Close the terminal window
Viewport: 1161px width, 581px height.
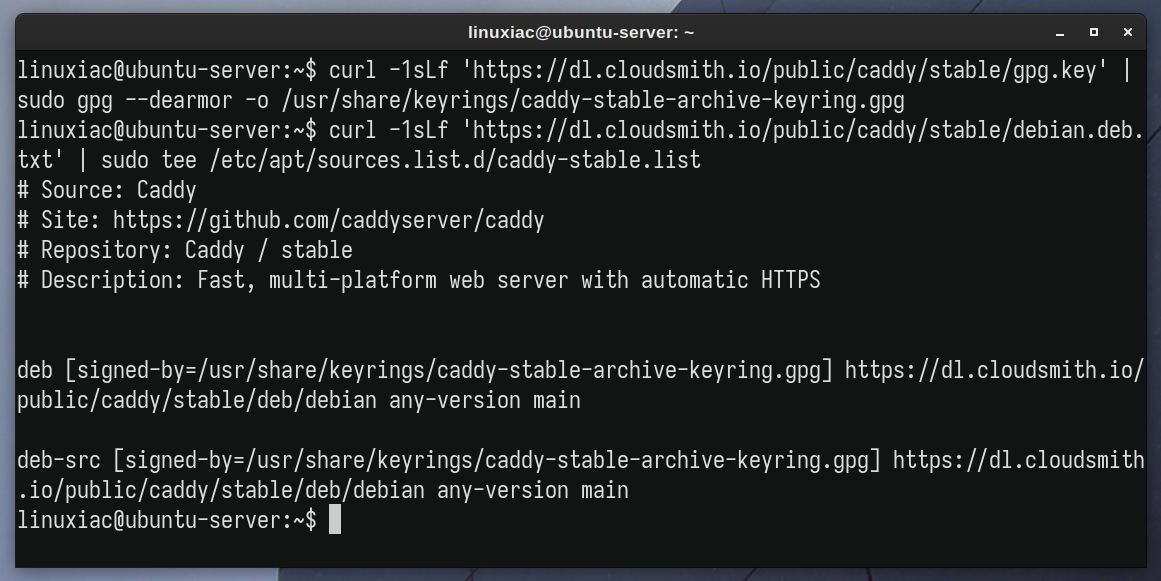coord(1128,32)
